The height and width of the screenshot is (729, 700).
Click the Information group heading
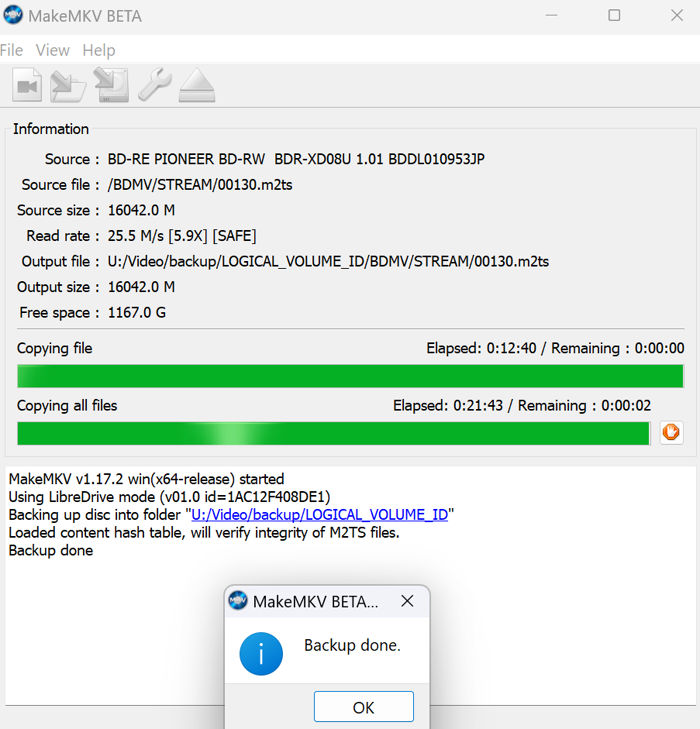point(51,129)
